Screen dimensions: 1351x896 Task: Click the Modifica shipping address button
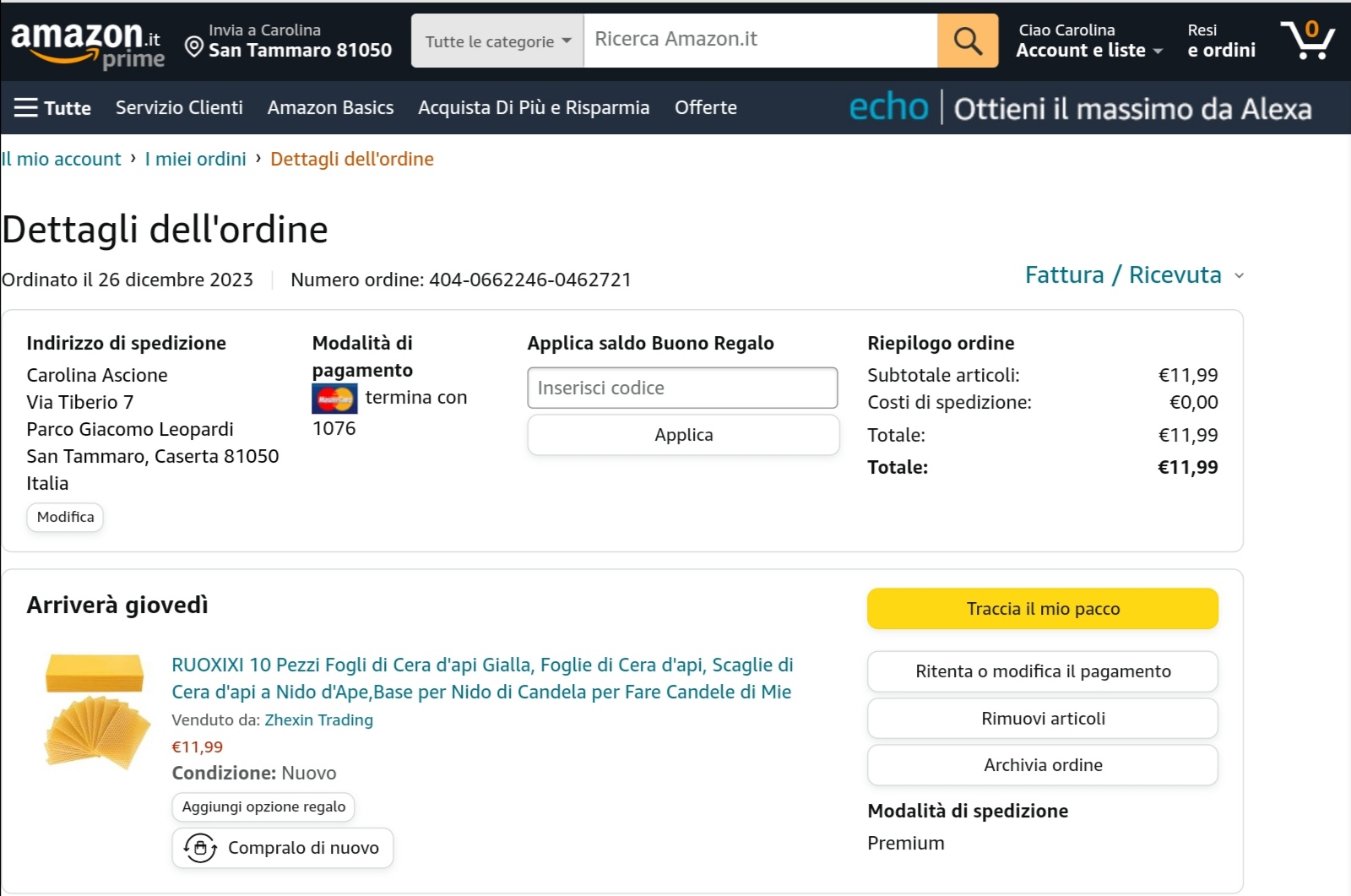(x=65, y=518)
